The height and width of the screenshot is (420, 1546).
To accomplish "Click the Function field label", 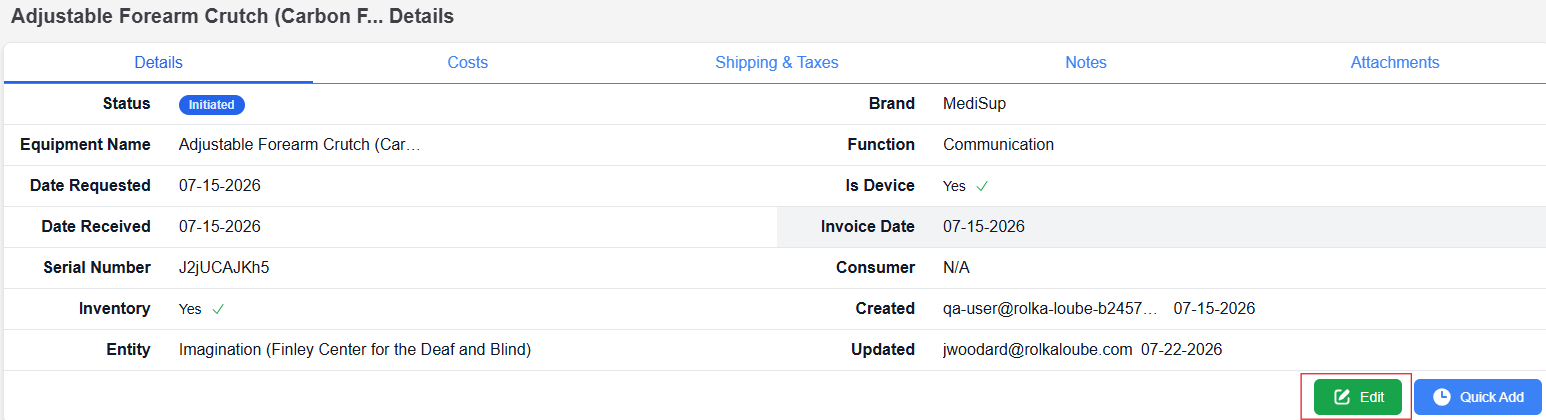I will 881,145.
